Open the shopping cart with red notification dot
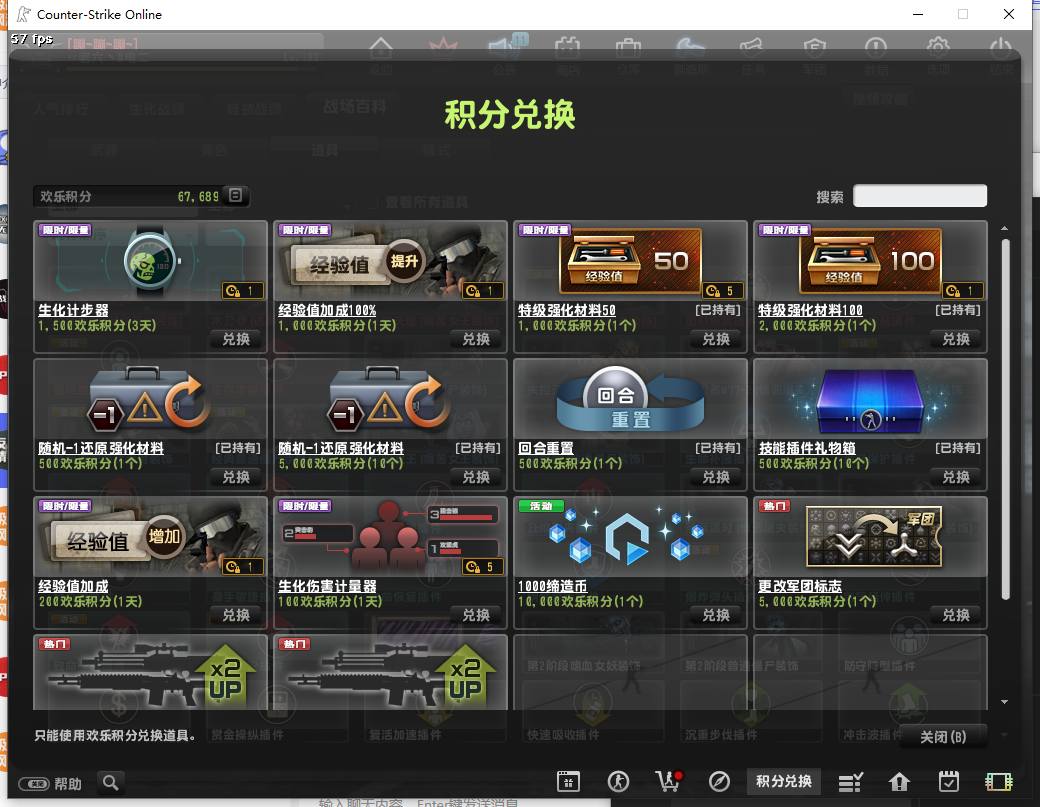 click(669, 782)
